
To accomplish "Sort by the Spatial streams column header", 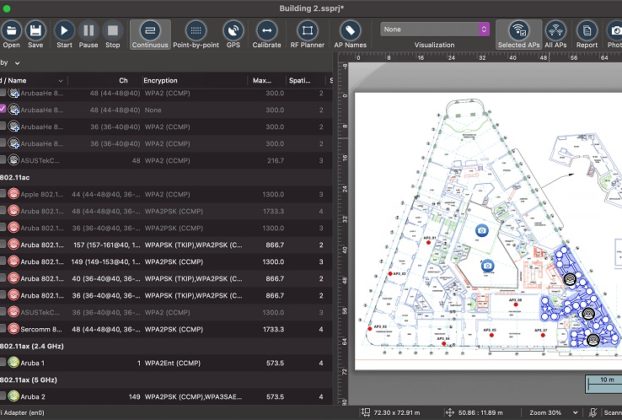I will coord(299,81).
